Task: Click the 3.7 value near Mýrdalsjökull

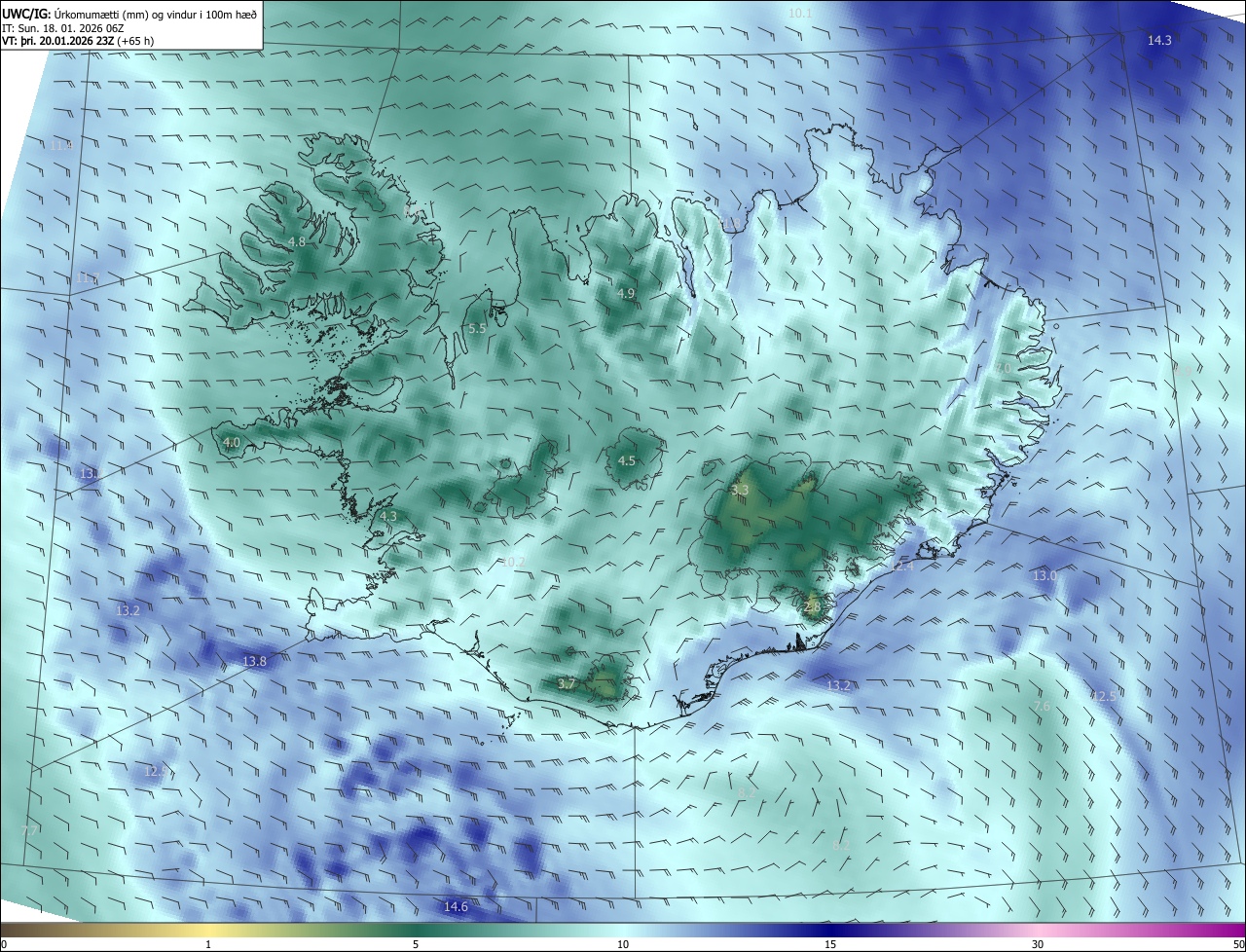Action: coord(567,684)
